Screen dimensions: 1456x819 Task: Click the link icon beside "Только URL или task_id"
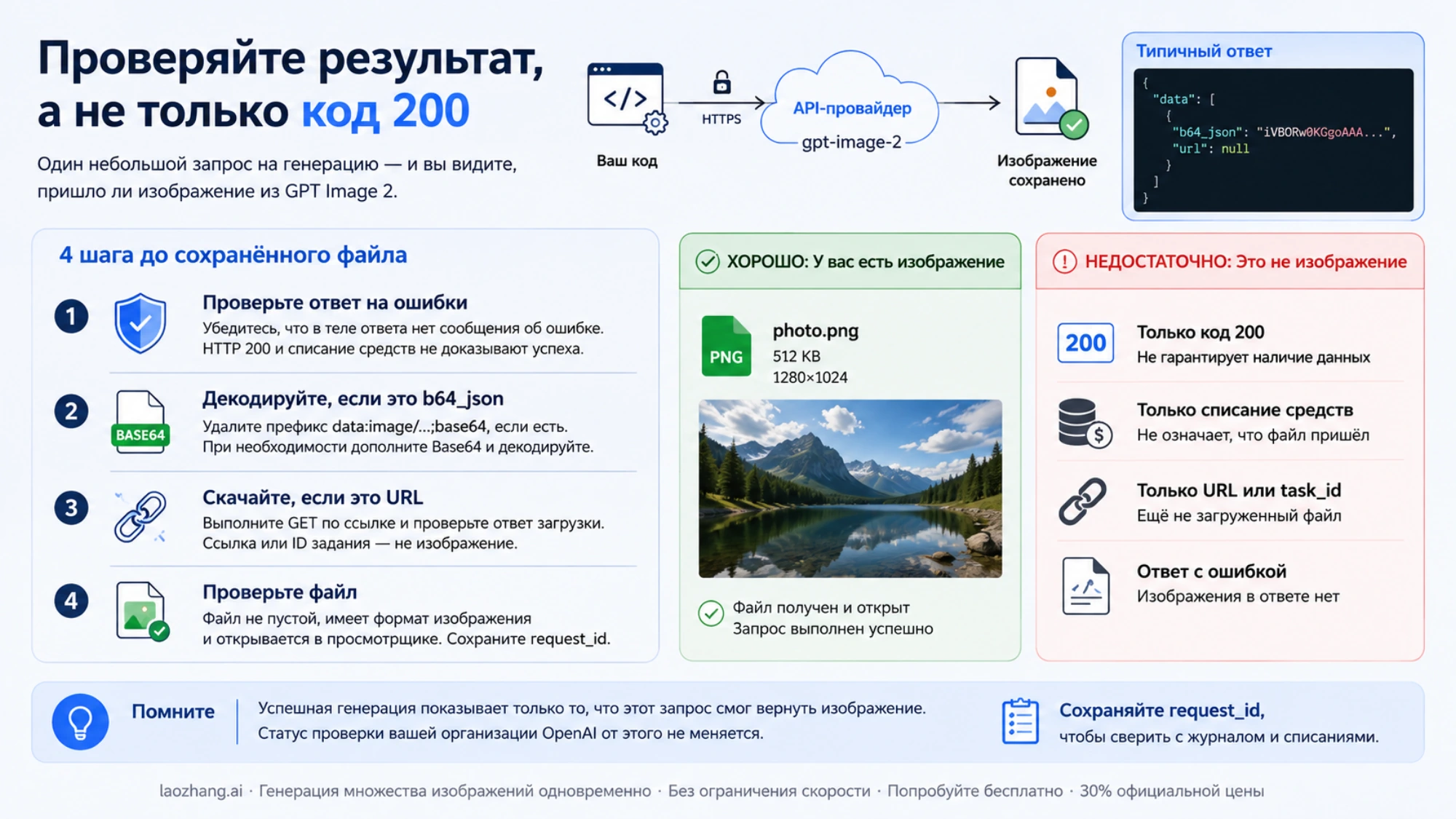click(1083, 502)
